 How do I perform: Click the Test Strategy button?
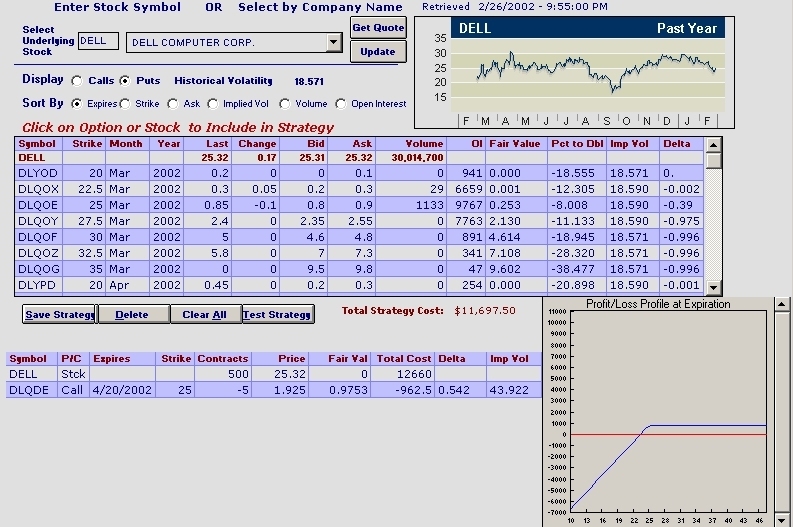278,314
